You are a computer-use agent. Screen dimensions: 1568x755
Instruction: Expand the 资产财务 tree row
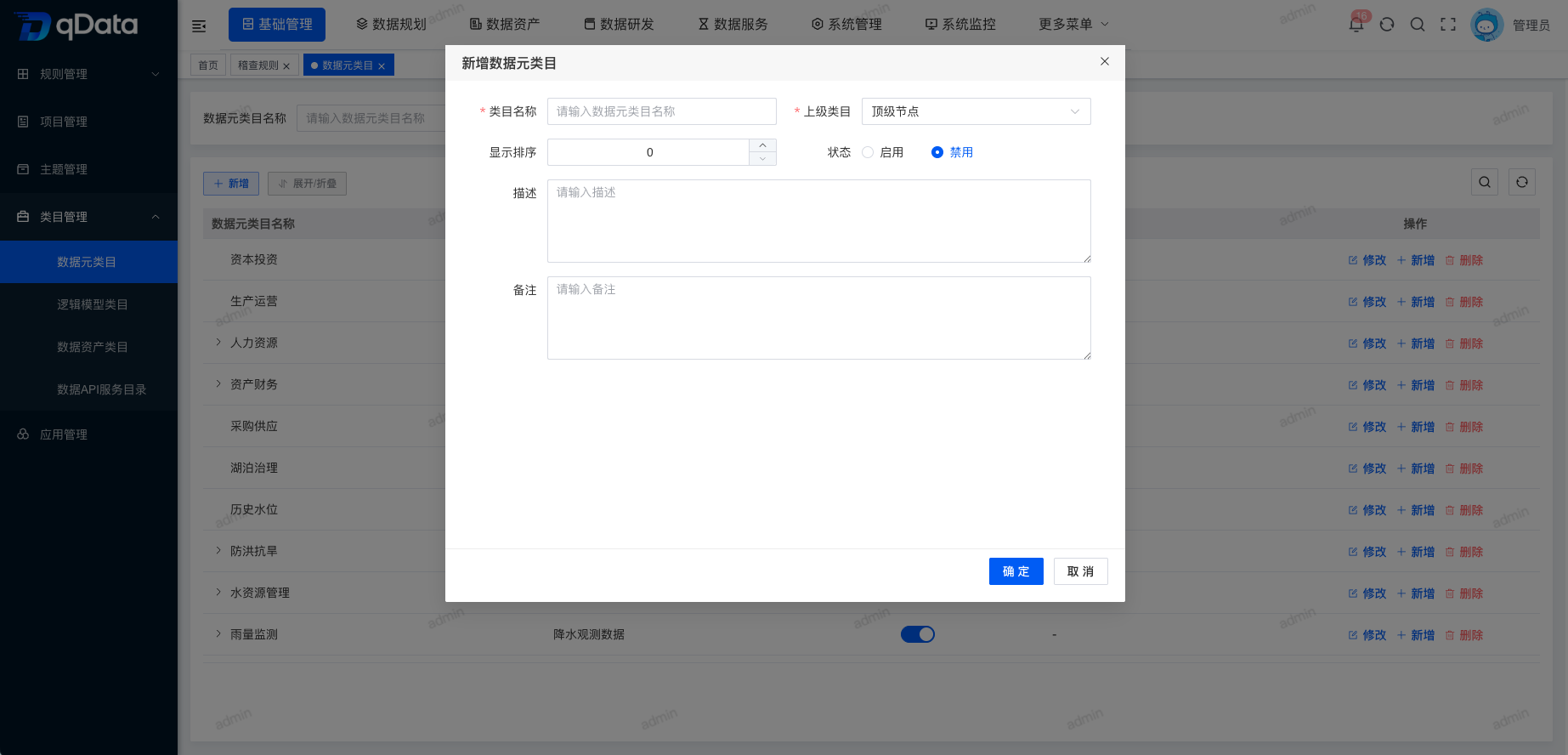[218, 383]
